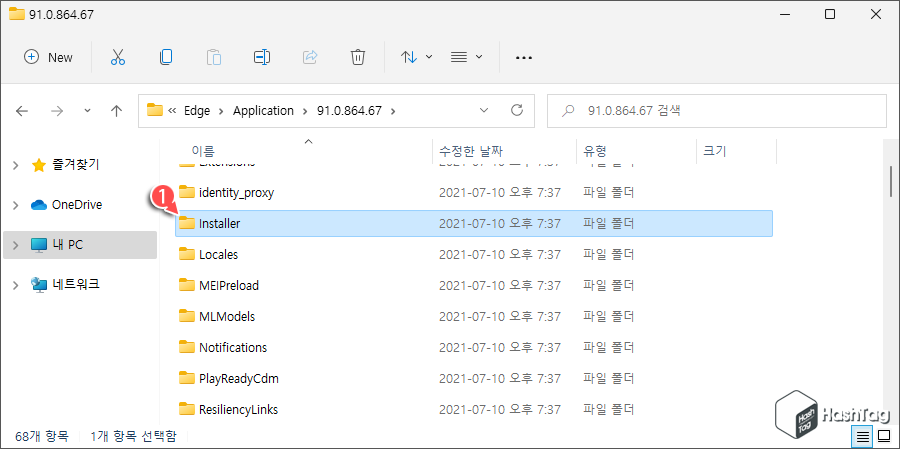The width and height of the screenshot is (900, 449).
Task: Expand the 내 PC tree node
Action: (15, 245)
